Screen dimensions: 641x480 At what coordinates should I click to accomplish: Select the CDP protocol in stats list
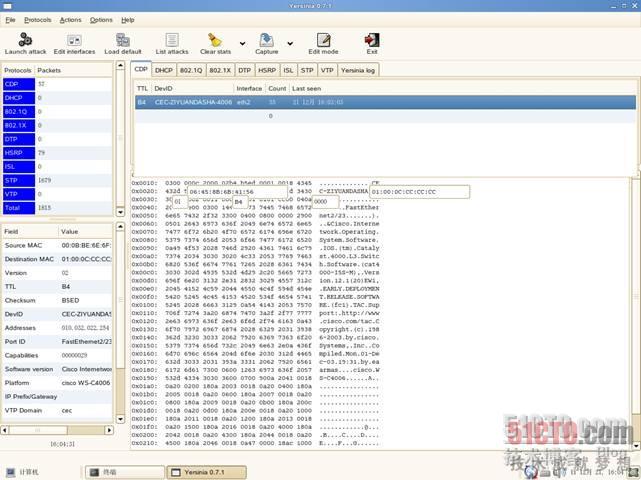pos(57,84)
